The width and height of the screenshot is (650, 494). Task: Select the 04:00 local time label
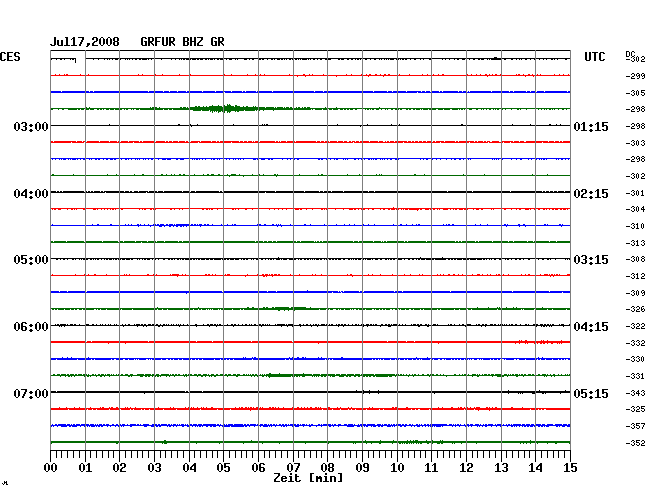coord(31,194)
